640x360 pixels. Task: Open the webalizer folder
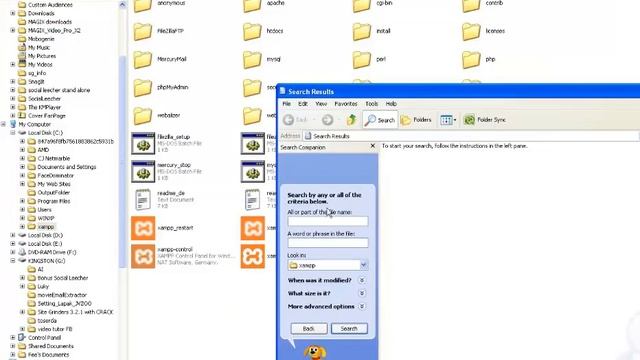click(x=143, y=116)
